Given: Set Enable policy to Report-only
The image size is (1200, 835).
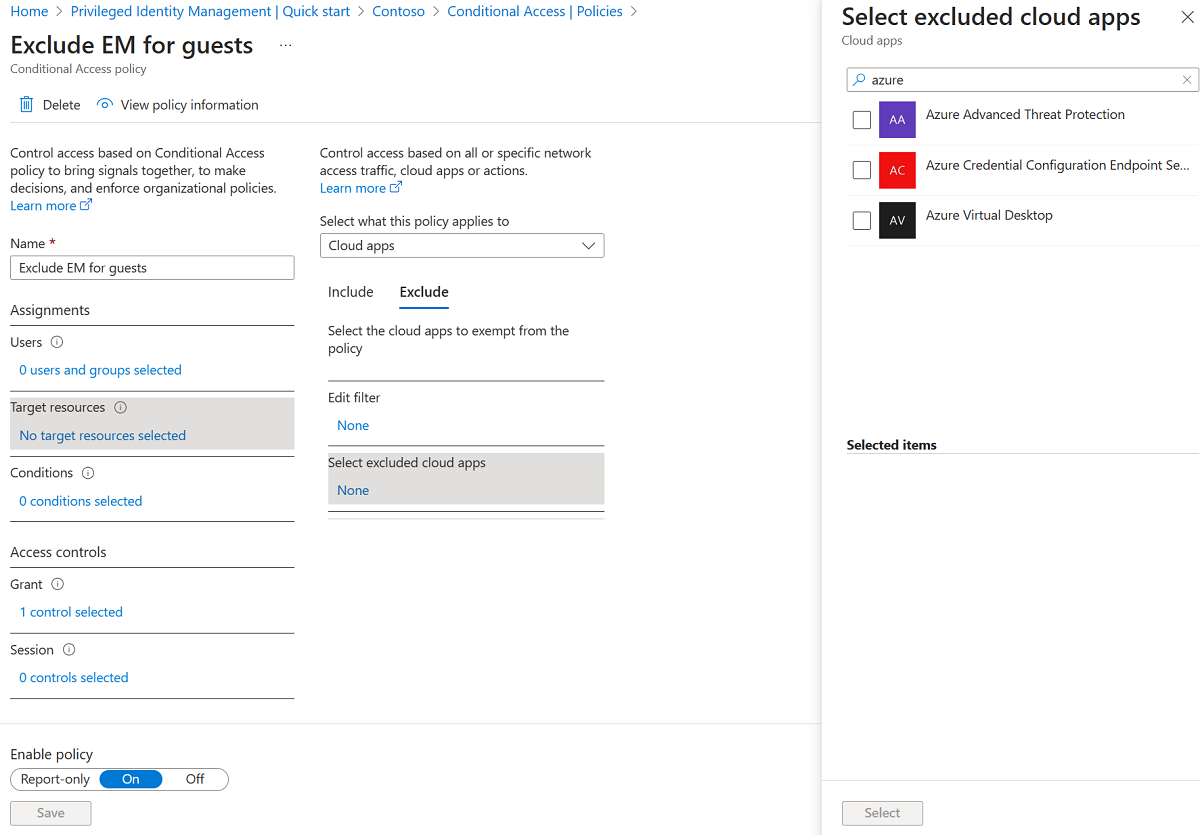Looking at the screenshot, I should coord(55,780).
